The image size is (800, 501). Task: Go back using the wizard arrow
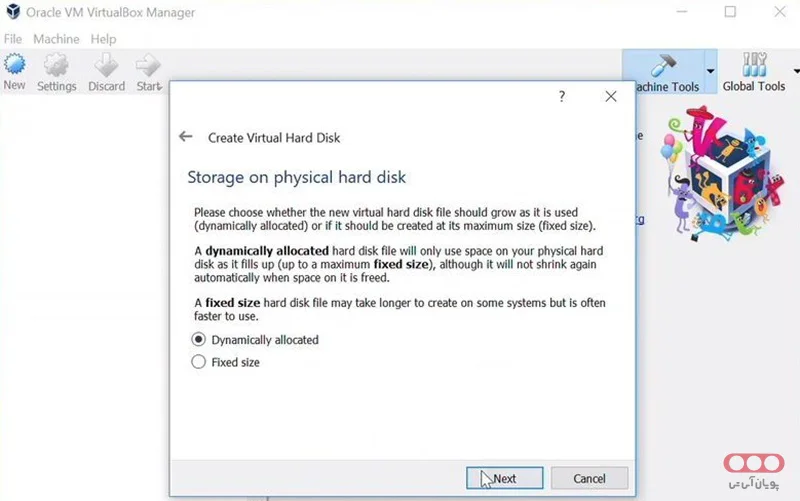tap(185, 137)
